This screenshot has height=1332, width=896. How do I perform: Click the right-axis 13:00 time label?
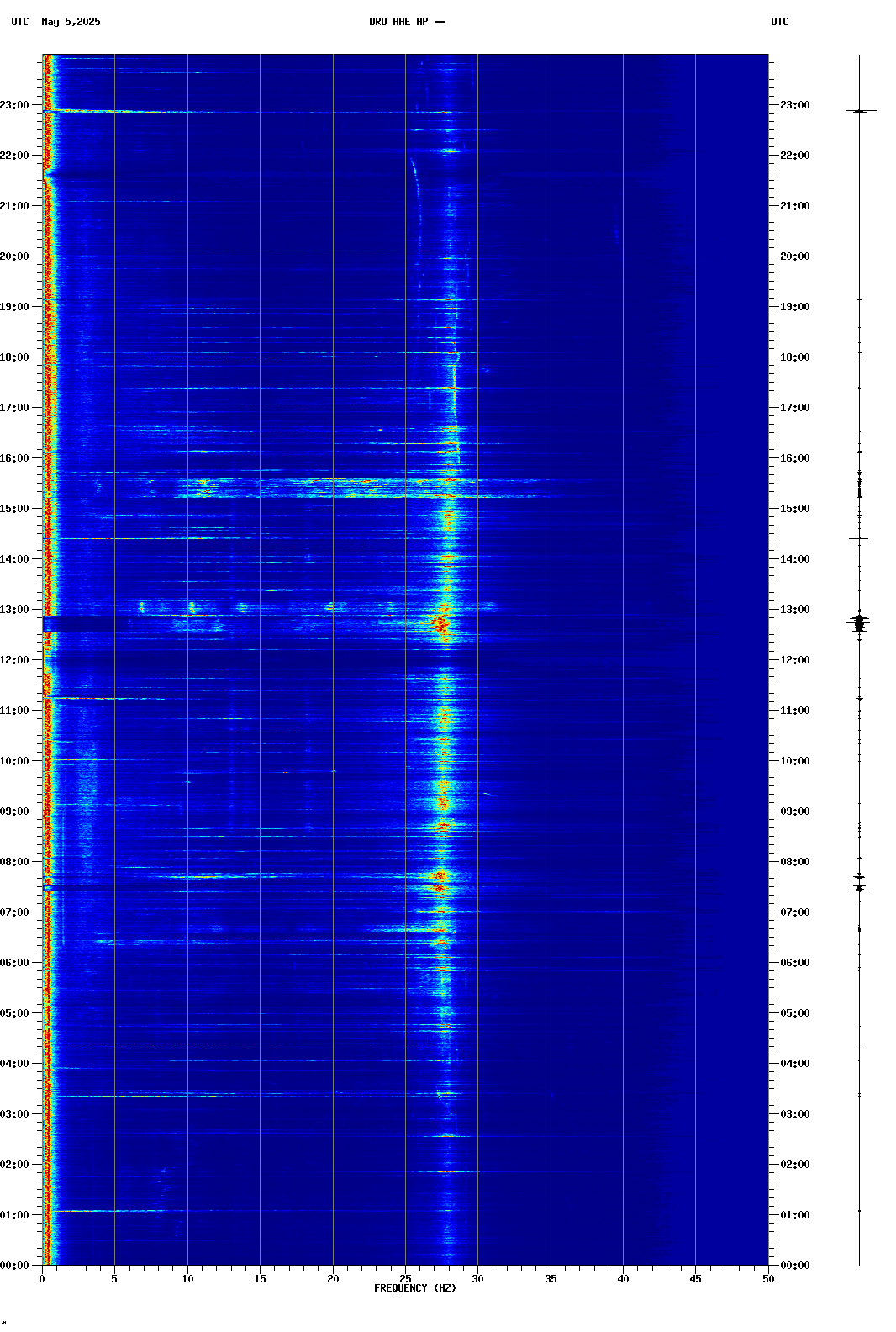pos(795,610)
